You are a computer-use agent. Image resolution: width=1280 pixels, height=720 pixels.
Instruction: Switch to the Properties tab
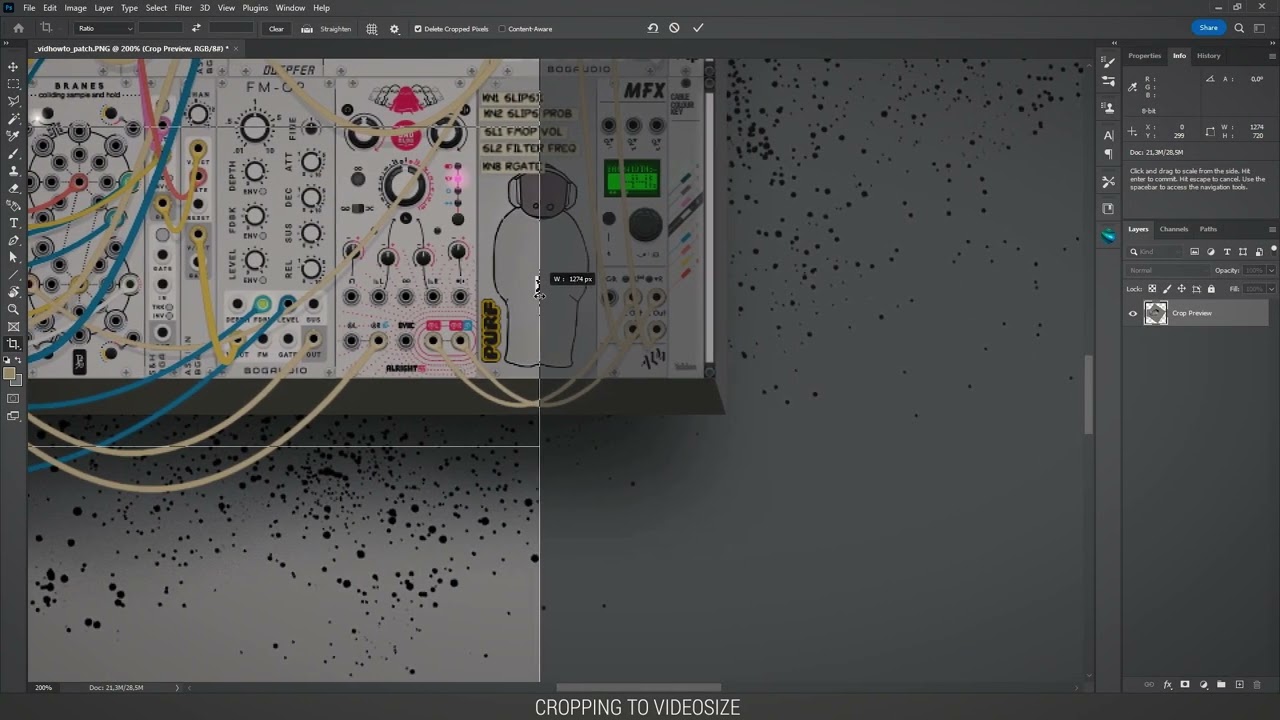point(1145,56)
